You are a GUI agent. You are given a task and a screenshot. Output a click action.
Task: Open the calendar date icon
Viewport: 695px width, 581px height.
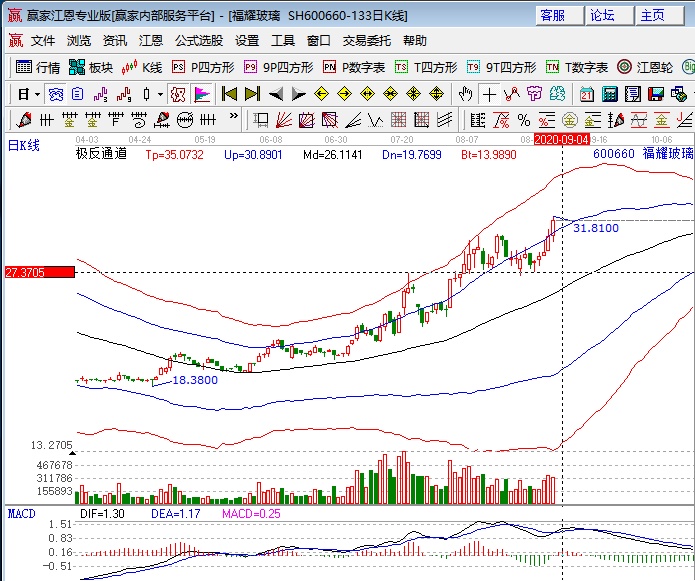point(587,94)
